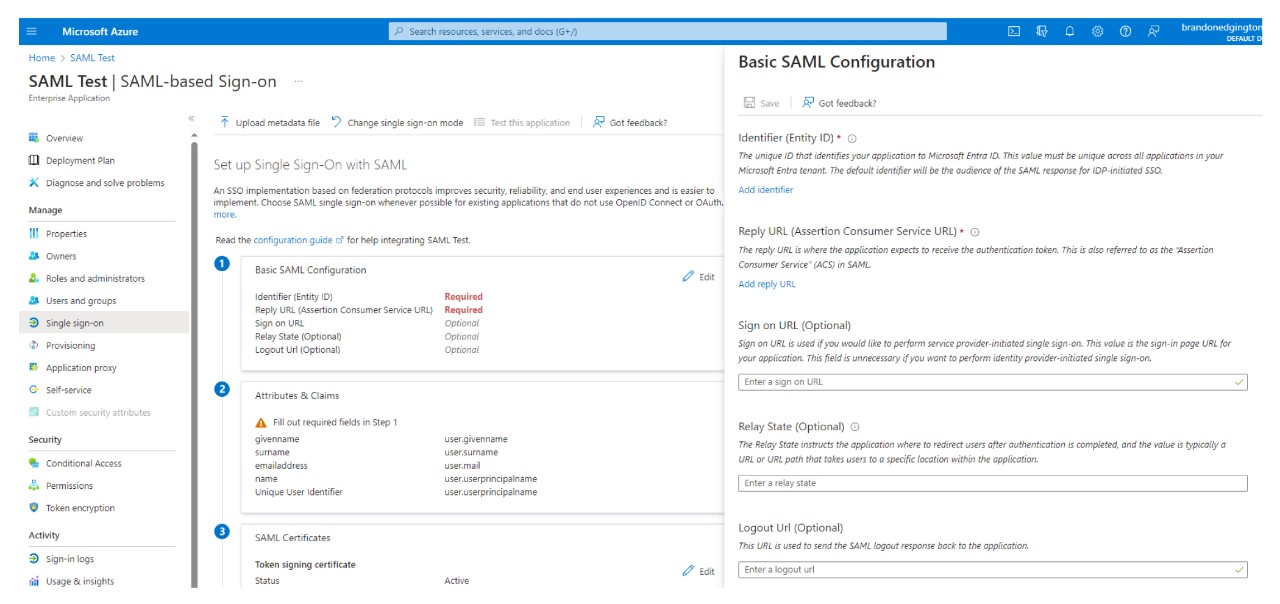Open the Azure portal hamburger menu

[31, 31]
